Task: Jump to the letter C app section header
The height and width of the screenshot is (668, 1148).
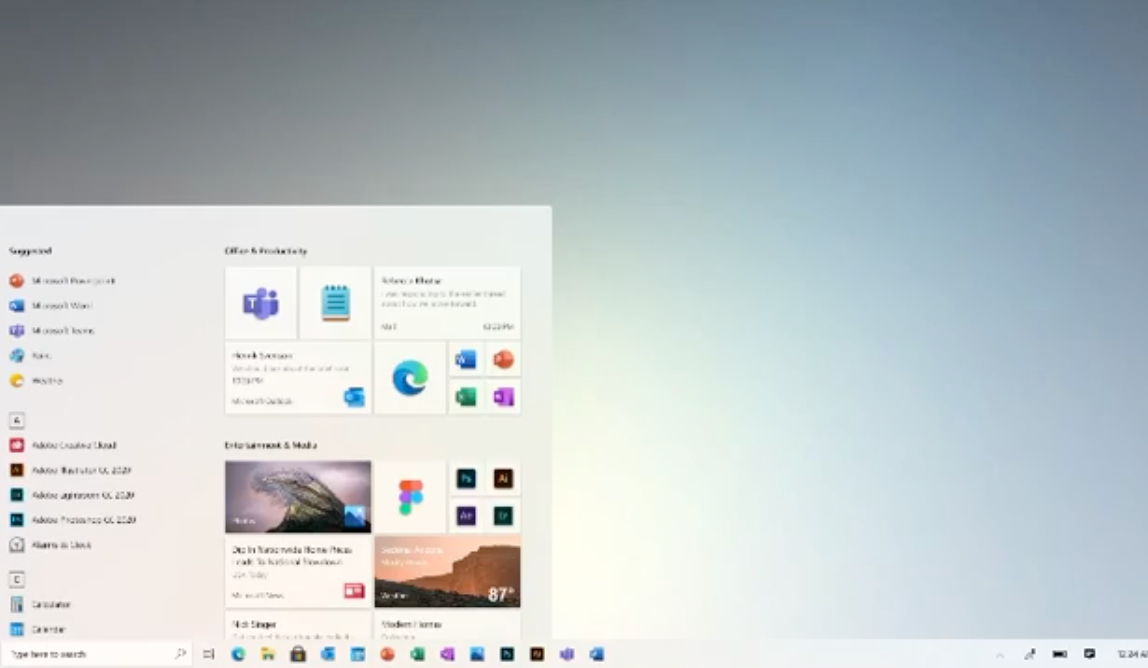Action: point(17,579)
